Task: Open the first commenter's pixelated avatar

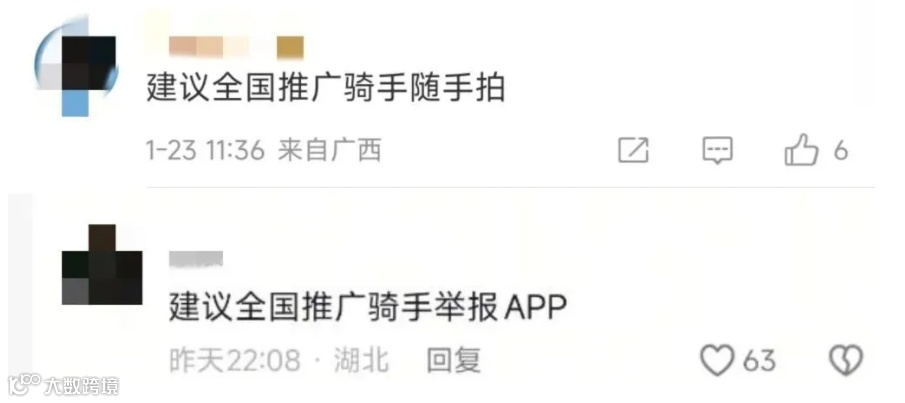Action: [76, 67]
